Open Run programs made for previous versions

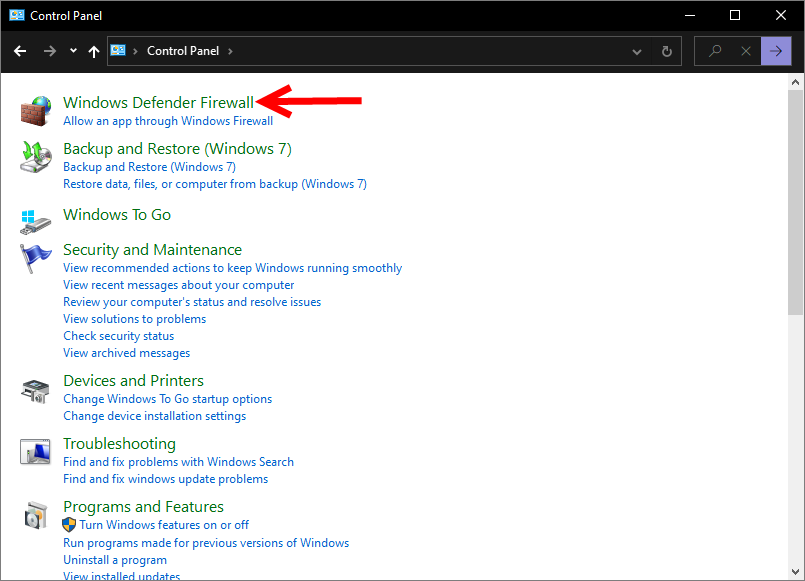(x=206, y=543)
